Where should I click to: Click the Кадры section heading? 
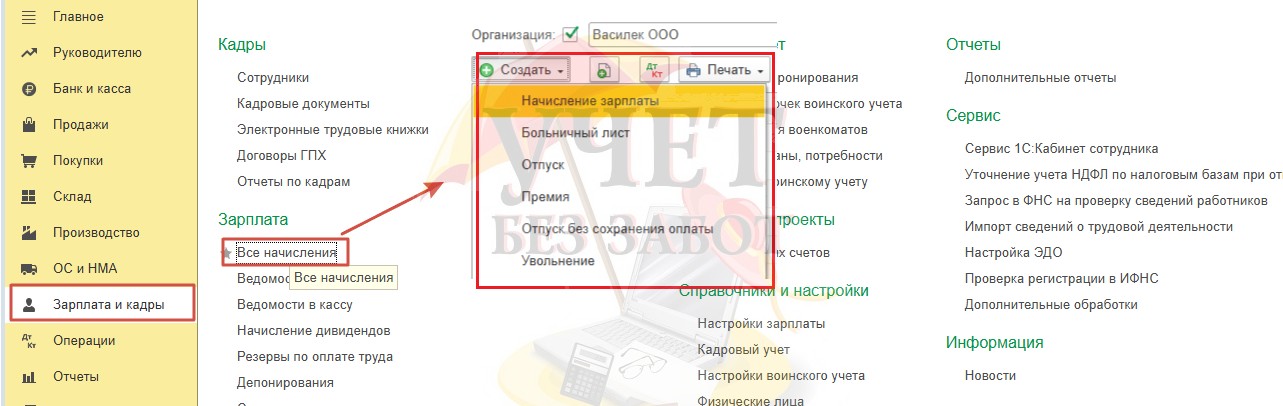(x=242, y=44)
